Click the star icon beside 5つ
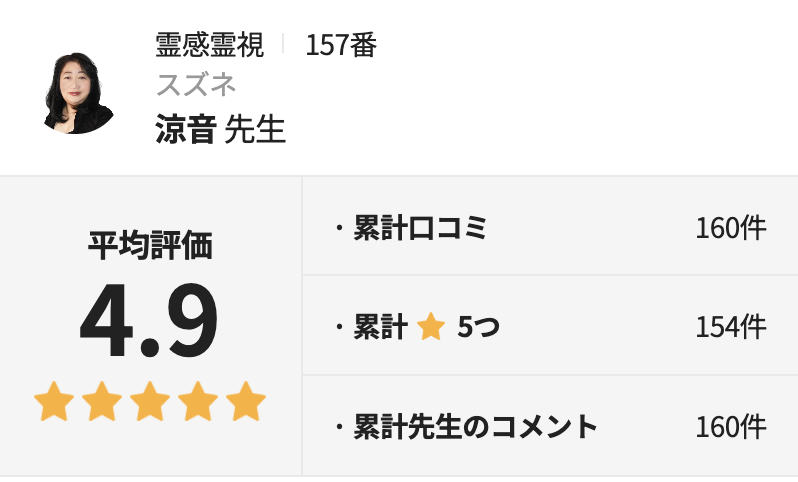 point(430,327)
